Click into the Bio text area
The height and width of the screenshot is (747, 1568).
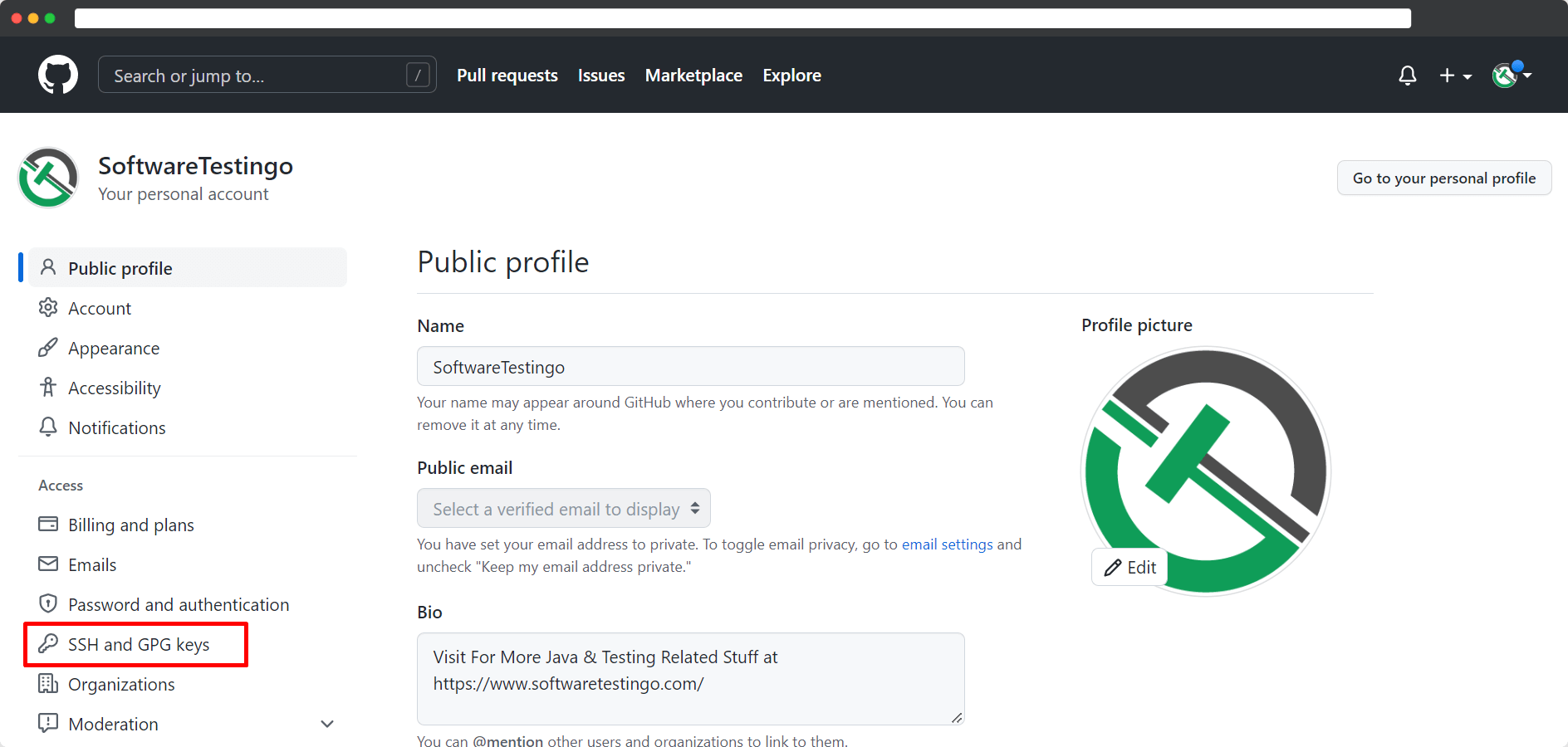click(691, 679)
